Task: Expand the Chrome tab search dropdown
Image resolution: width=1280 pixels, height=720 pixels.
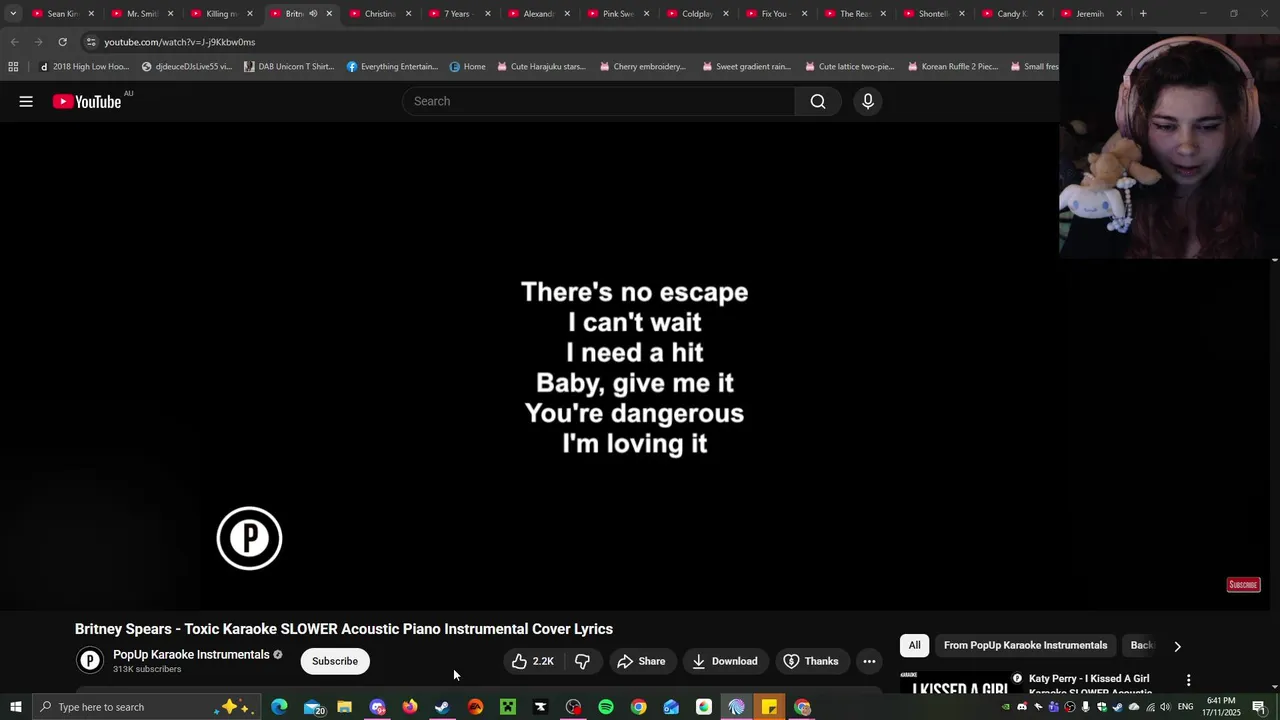Action: (13, 14)
